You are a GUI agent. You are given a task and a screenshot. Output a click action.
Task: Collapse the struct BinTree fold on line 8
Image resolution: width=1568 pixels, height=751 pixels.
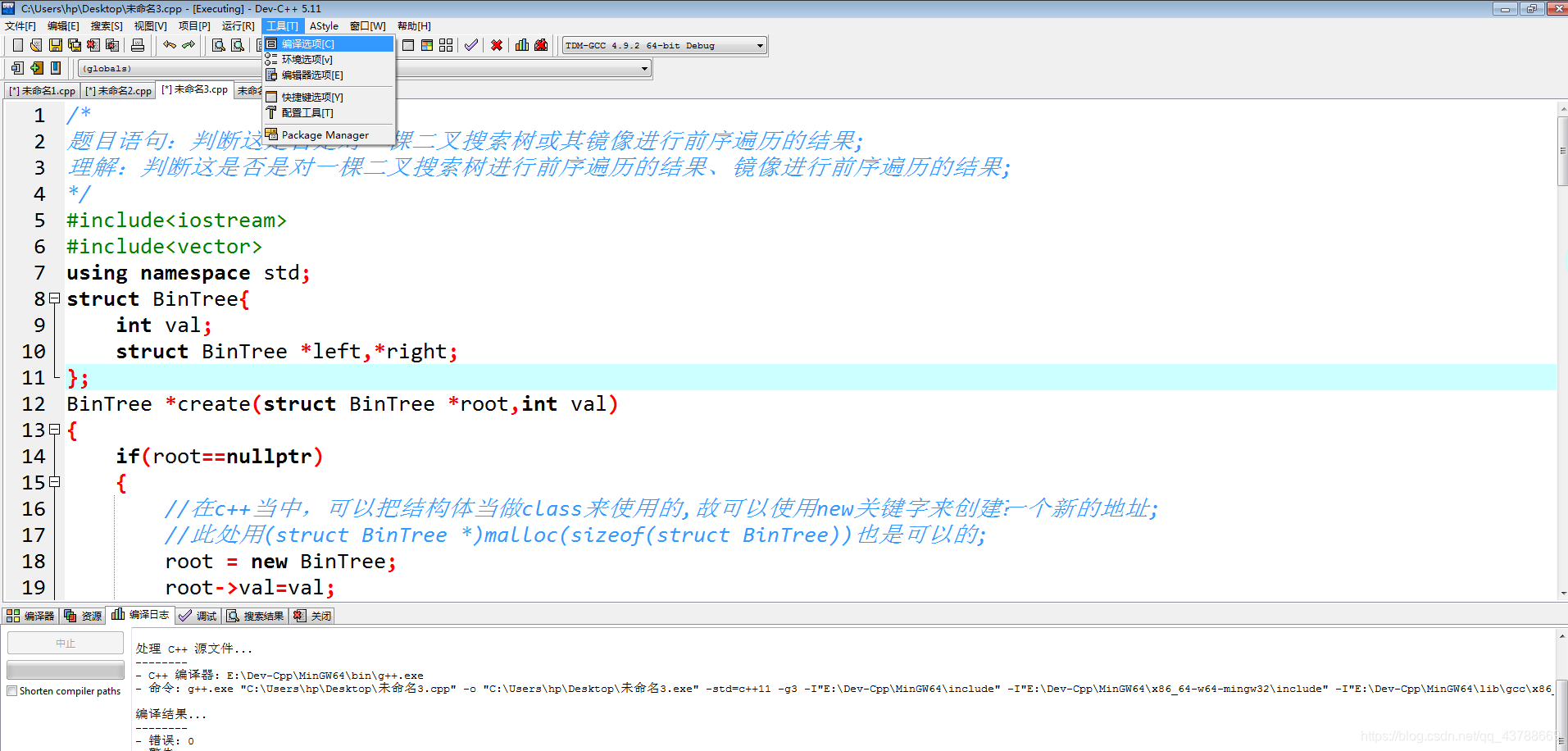tap(54, 298)
